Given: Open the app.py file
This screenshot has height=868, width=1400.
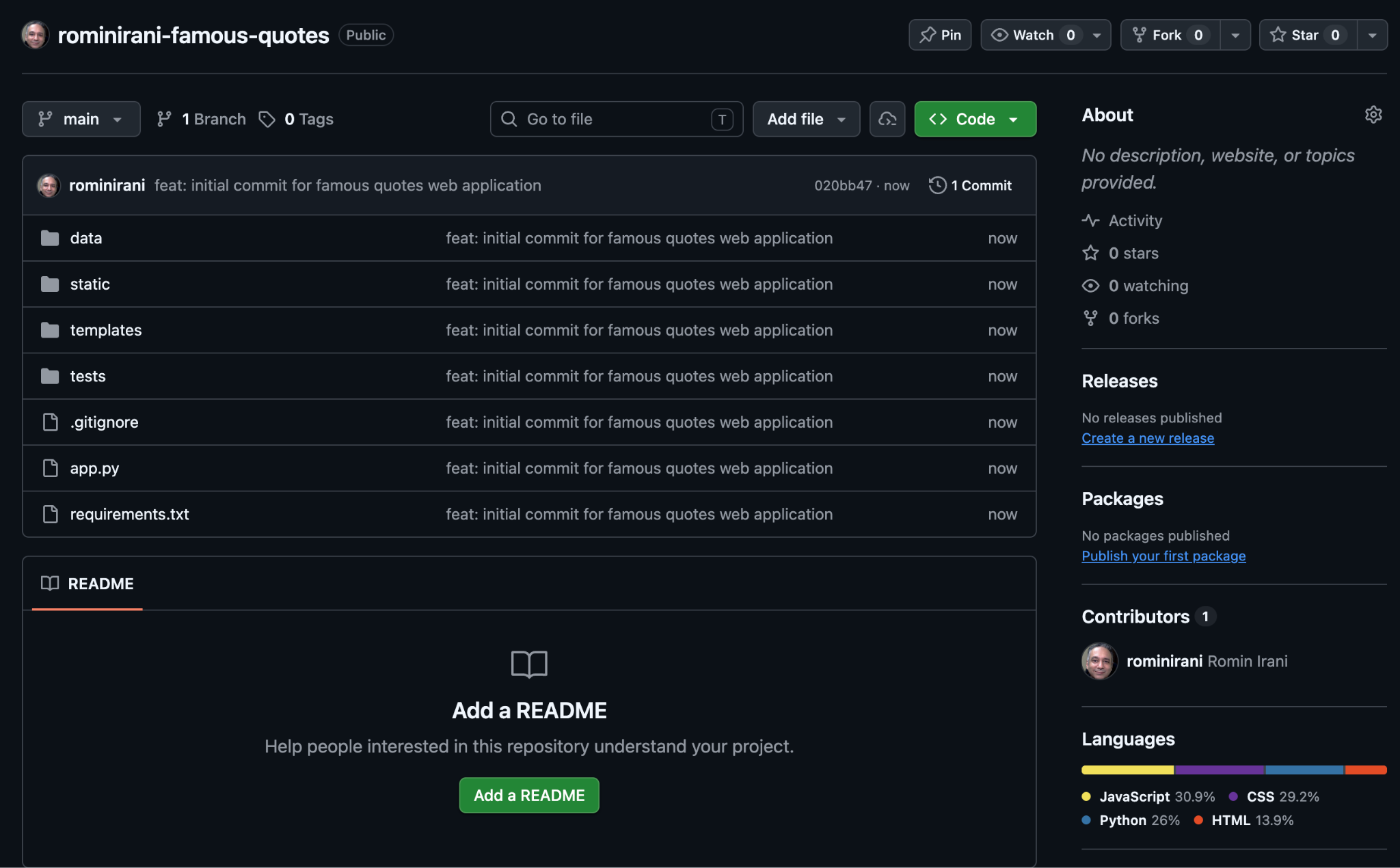Looking at the screenshot, I should click(x=95, y=468).
